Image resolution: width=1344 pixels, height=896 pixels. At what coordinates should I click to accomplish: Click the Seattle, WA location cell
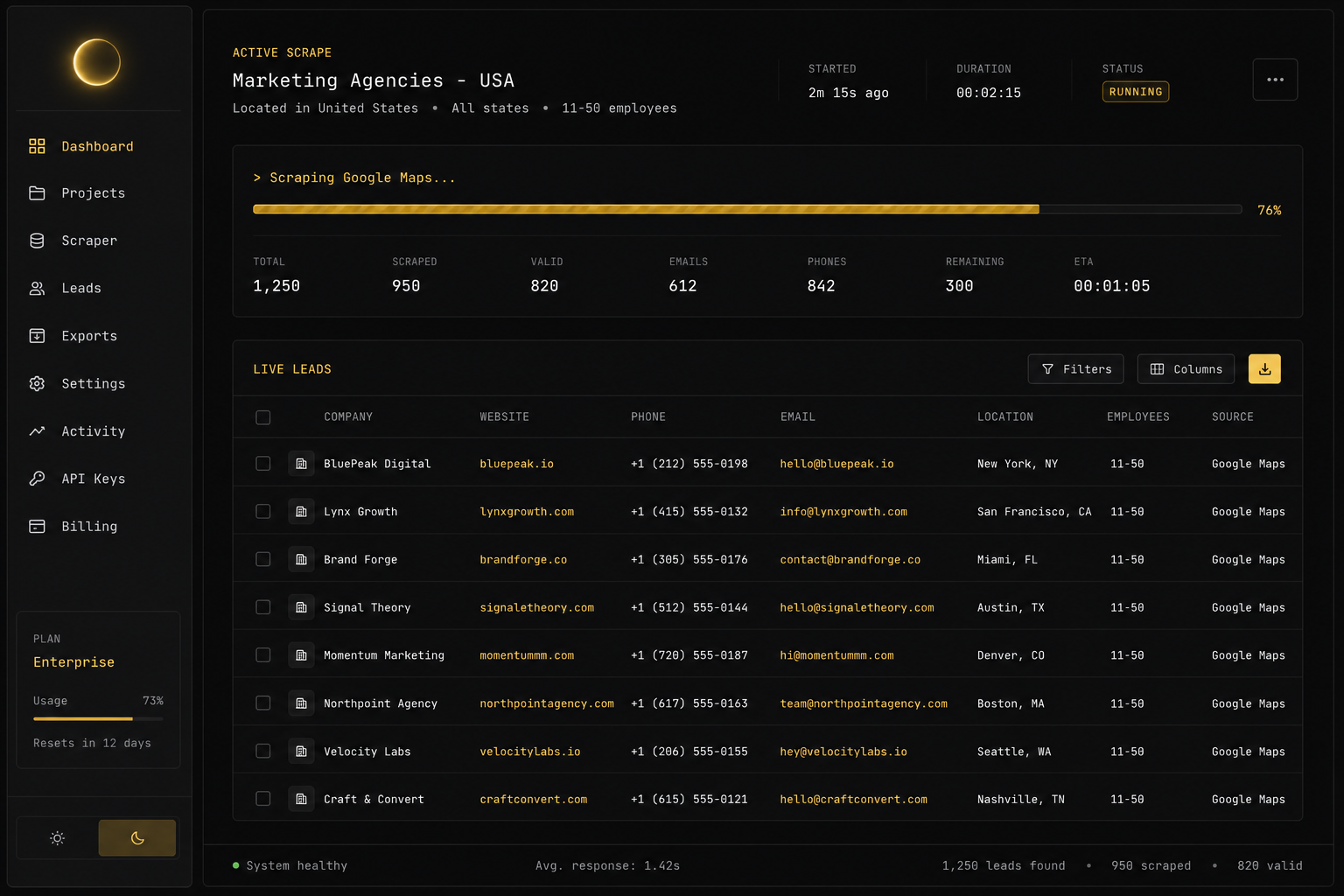(x=1014, y=751)
